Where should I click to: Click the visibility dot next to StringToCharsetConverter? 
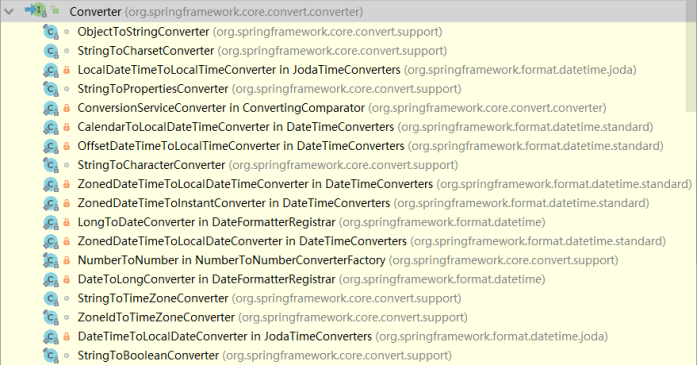click(x=66, y=51)
